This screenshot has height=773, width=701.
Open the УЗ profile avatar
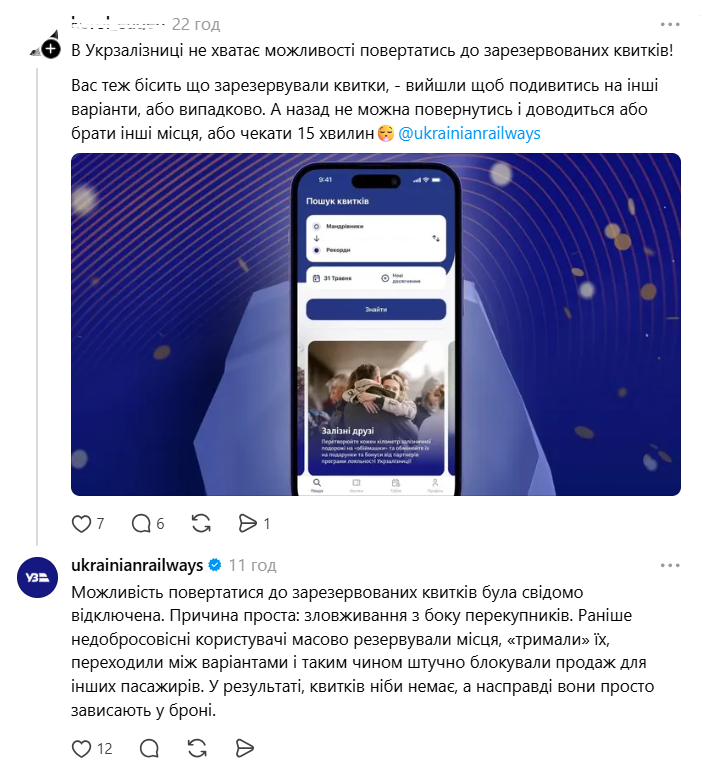pos(37,577)
